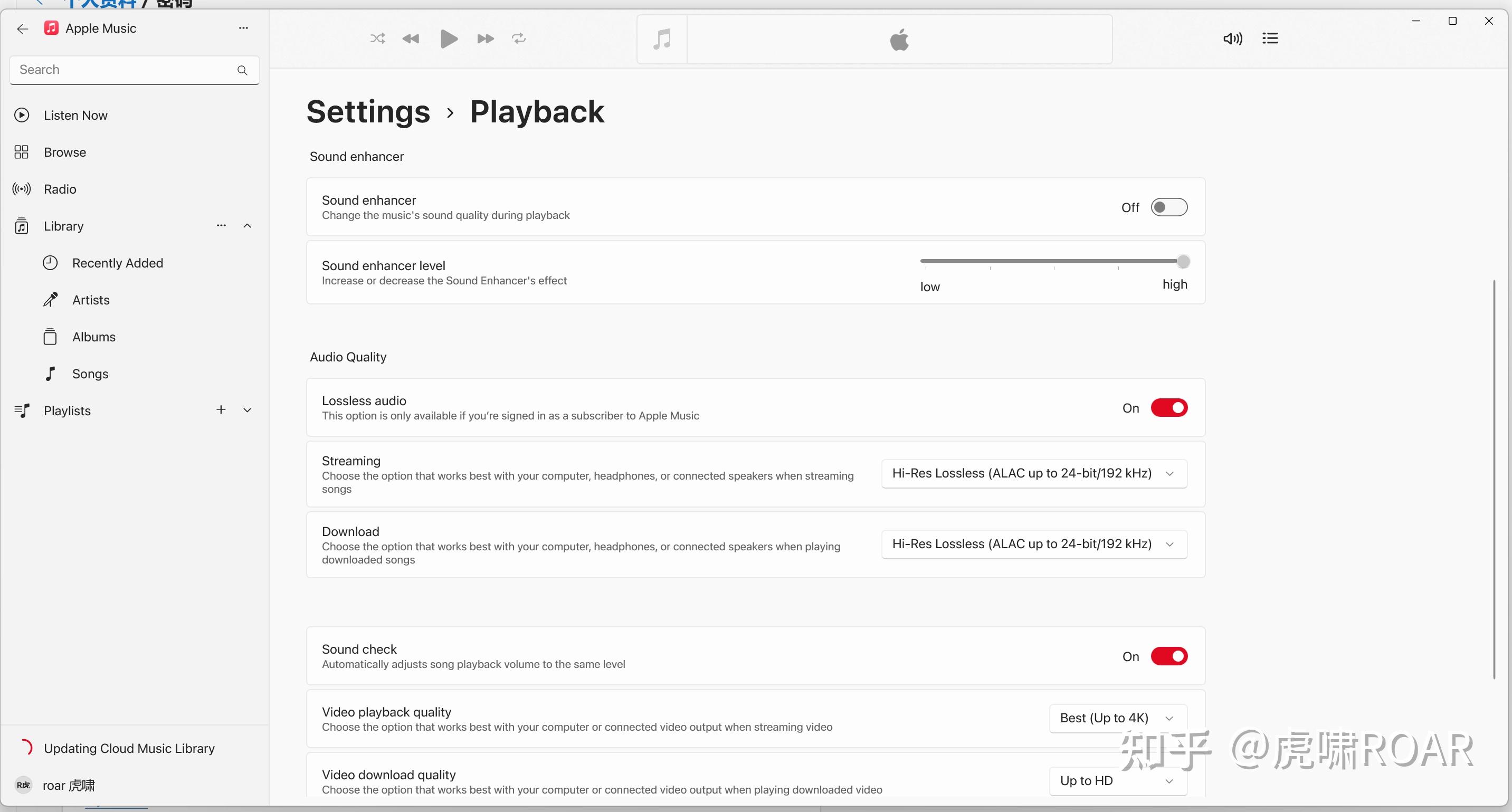
Task: Skip to previous track
Action: (411, 39)
